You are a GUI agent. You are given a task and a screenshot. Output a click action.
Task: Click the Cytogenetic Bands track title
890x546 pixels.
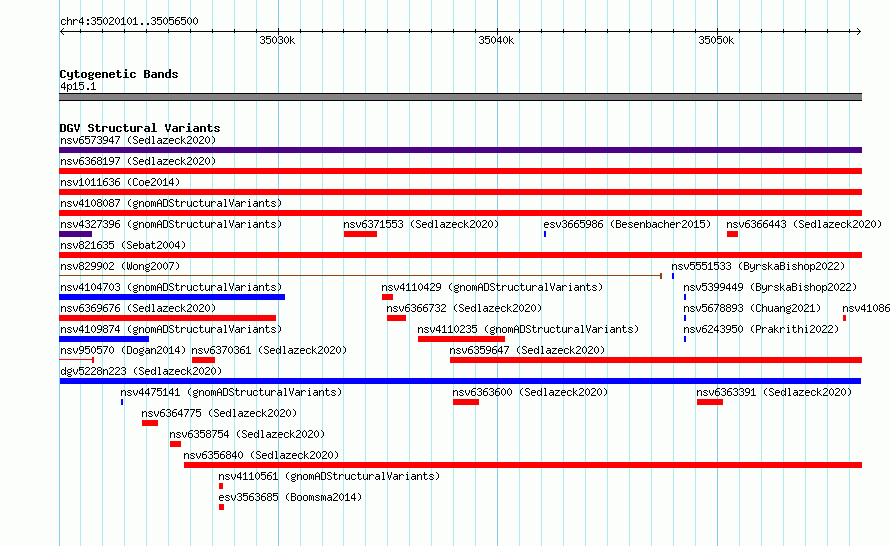tap(119, 74)
